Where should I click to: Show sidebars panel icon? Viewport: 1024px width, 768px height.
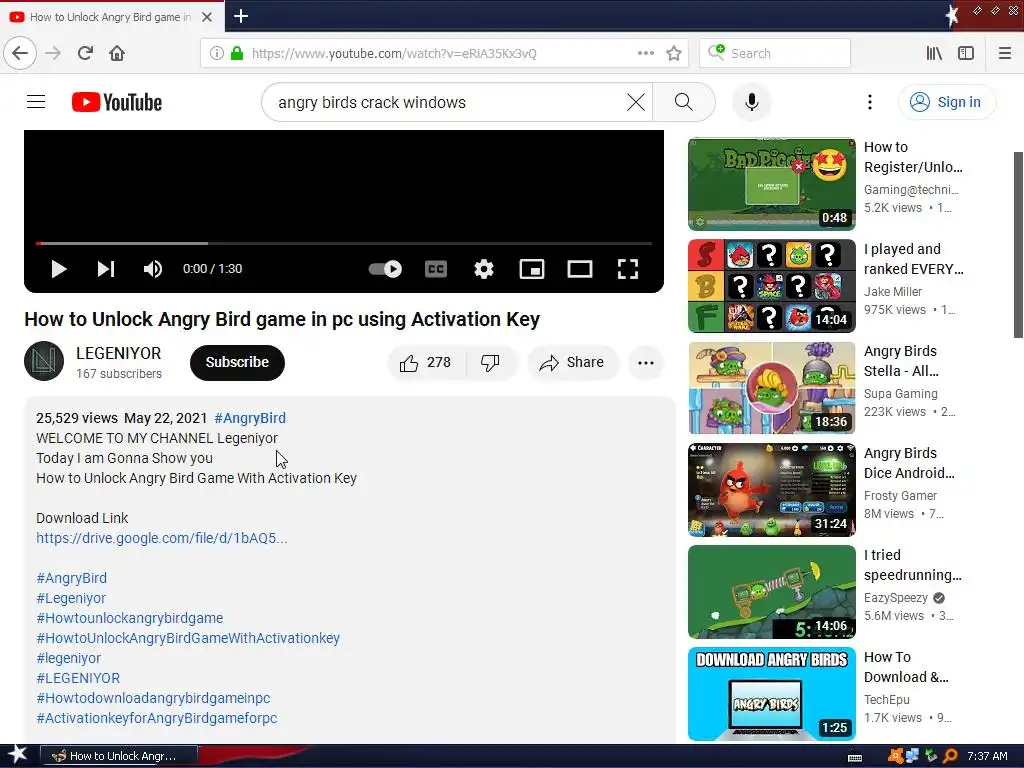pos(966,53)
